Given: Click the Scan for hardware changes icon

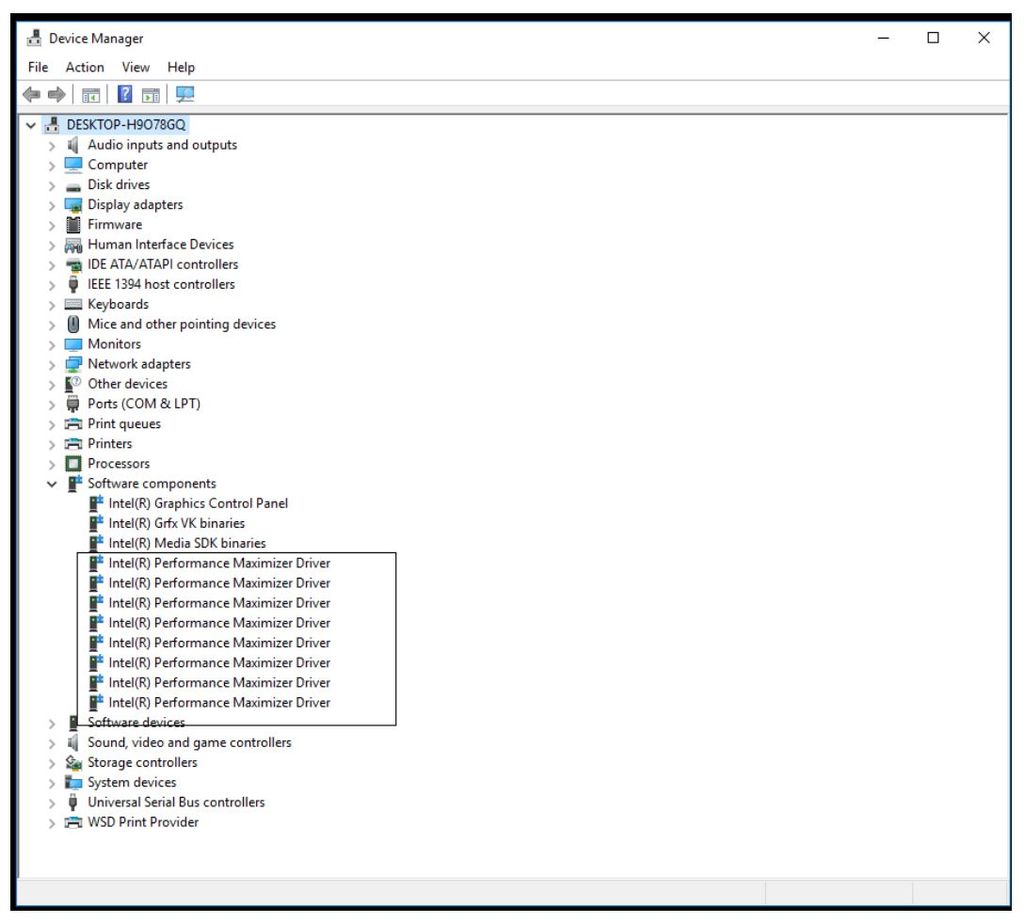Looking at the screenshot, I should pyautogui.click(x=184, y=94).
